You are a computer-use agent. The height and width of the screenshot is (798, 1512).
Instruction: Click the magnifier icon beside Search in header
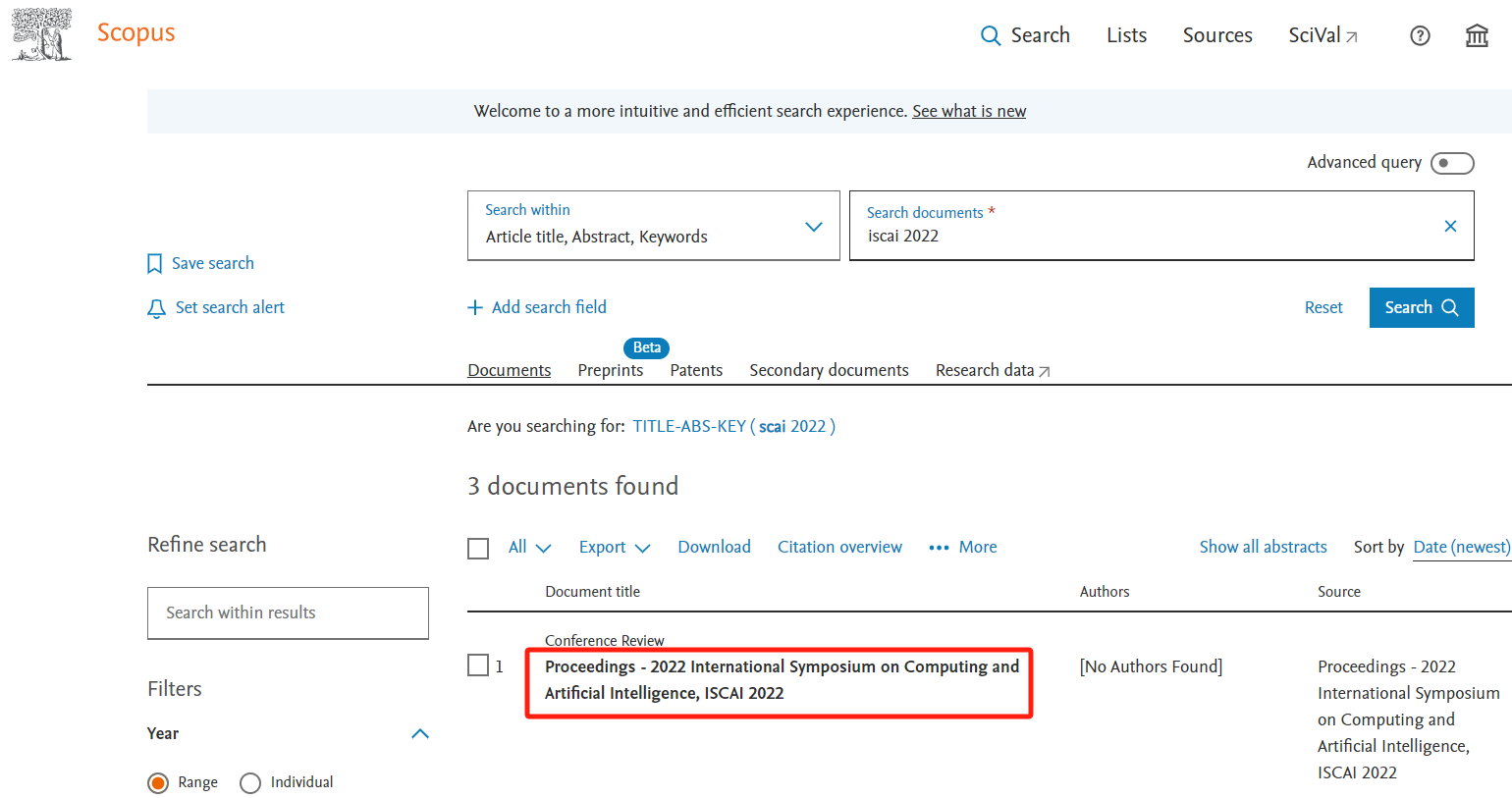pos(991,36)
